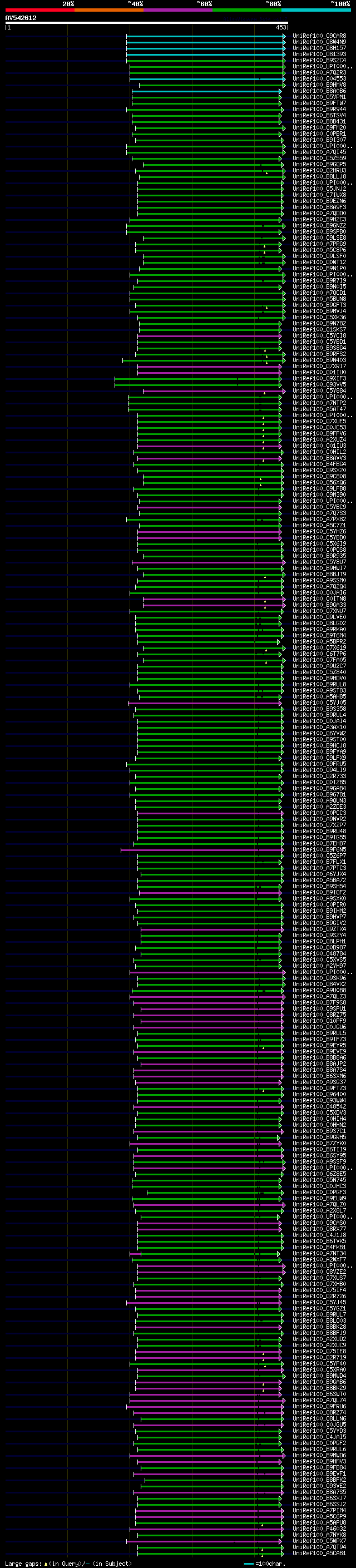Select the UniRef100_B9R944 label
Image resolution: width=356 pixels, height=1568 pixels.
click(319, 110)
